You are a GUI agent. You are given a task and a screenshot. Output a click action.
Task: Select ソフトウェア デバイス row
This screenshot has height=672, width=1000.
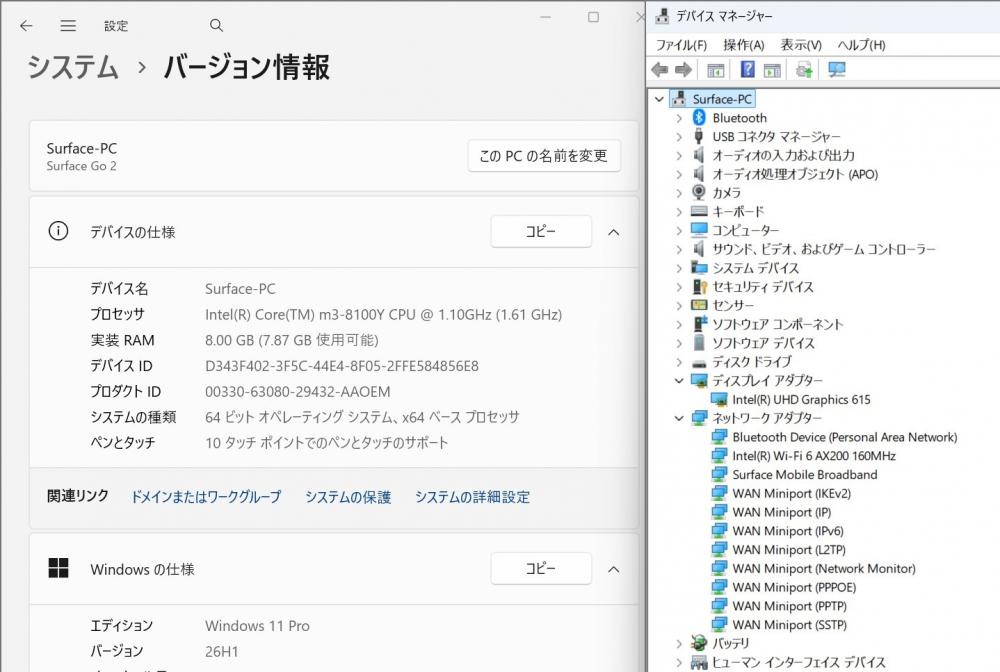763,343
